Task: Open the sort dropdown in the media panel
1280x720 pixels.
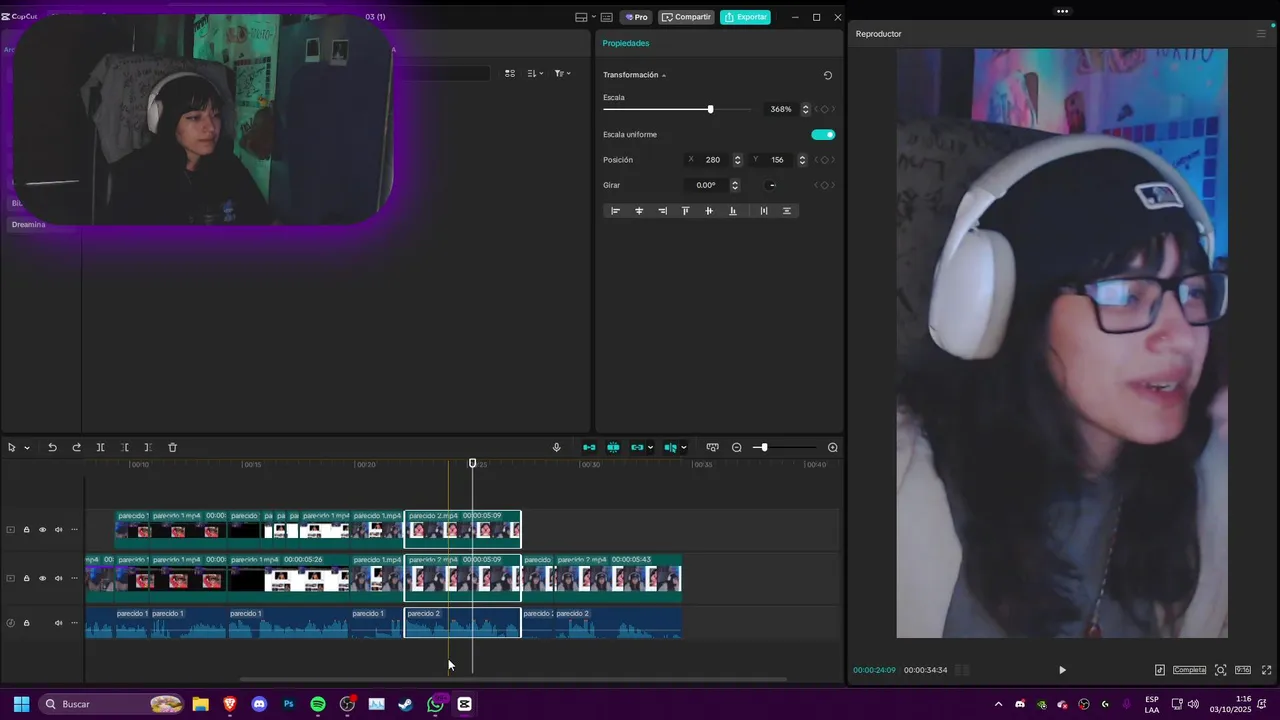Action: [534, 73]
